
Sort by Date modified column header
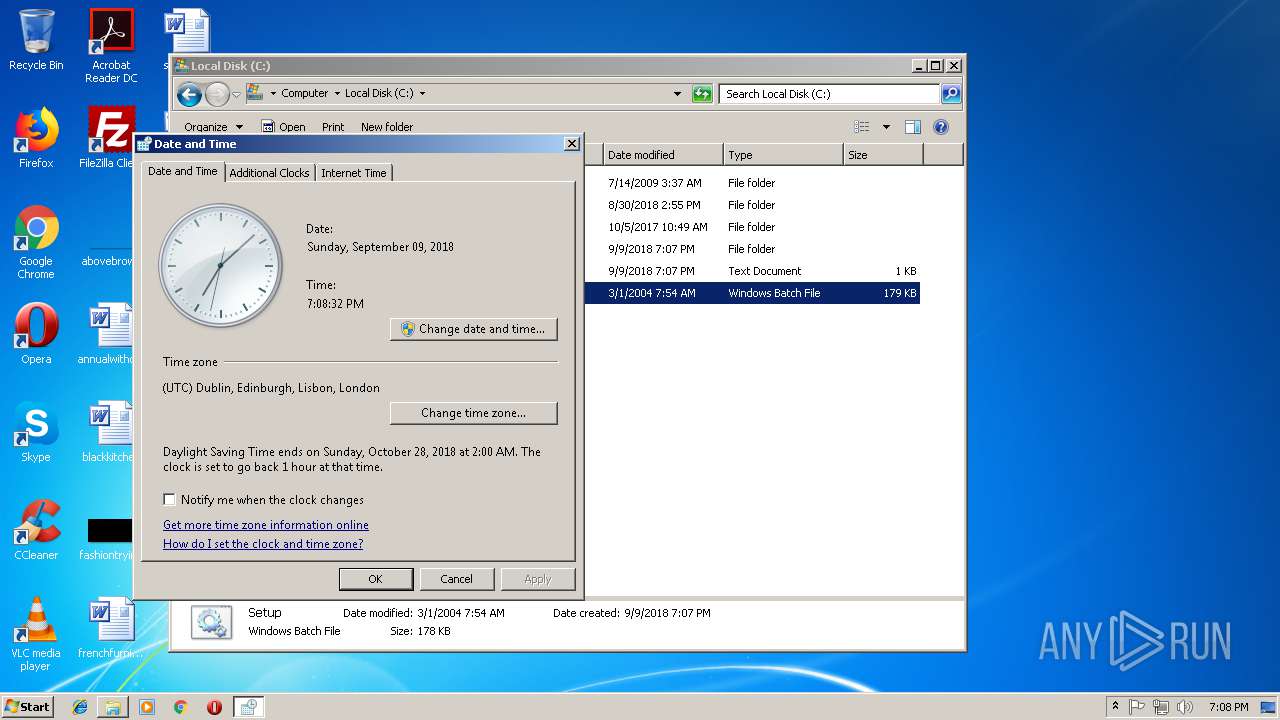[663, 155]
